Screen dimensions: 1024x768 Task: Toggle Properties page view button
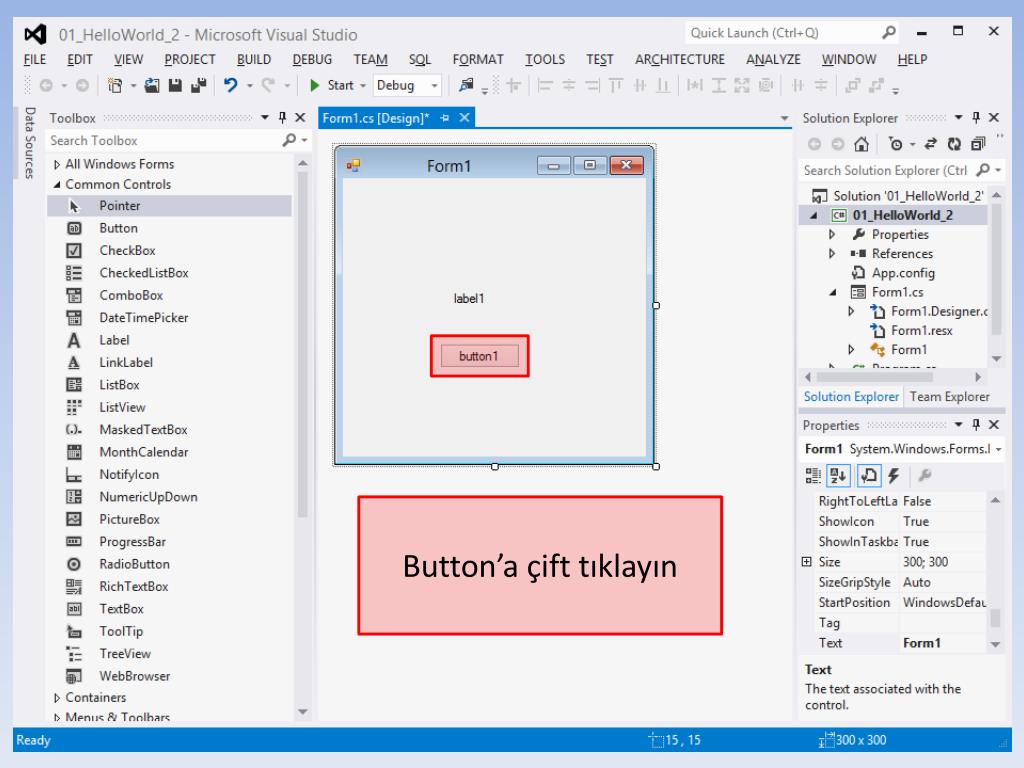point(869,475)
